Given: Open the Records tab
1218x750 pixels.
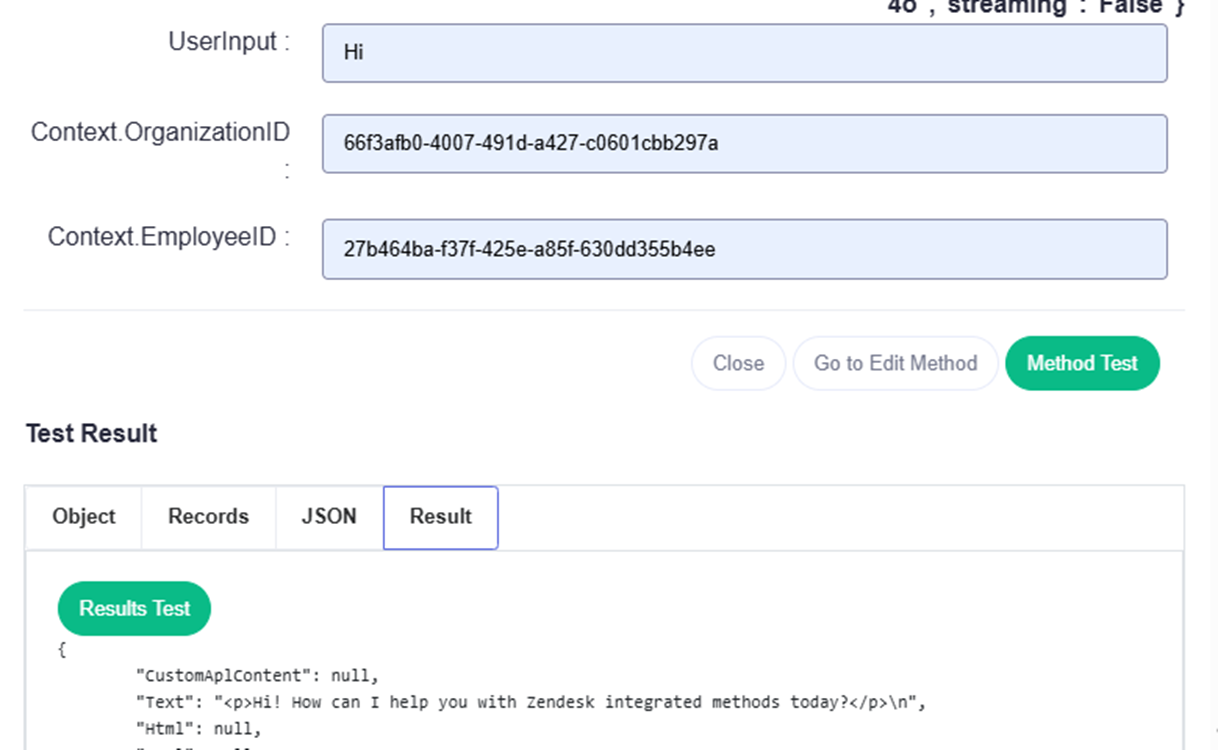Looking at the screenshot, I should 208,517.
